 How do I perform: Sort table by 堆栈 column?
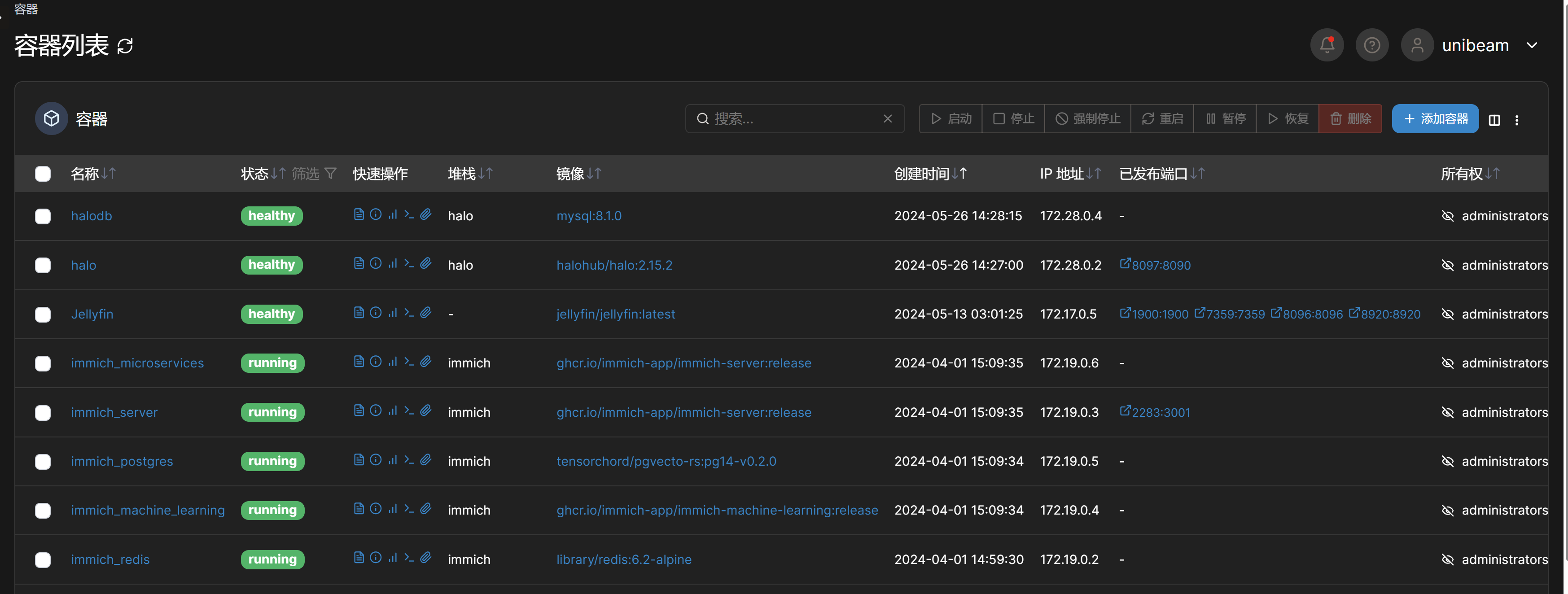[x=470, y=174]
